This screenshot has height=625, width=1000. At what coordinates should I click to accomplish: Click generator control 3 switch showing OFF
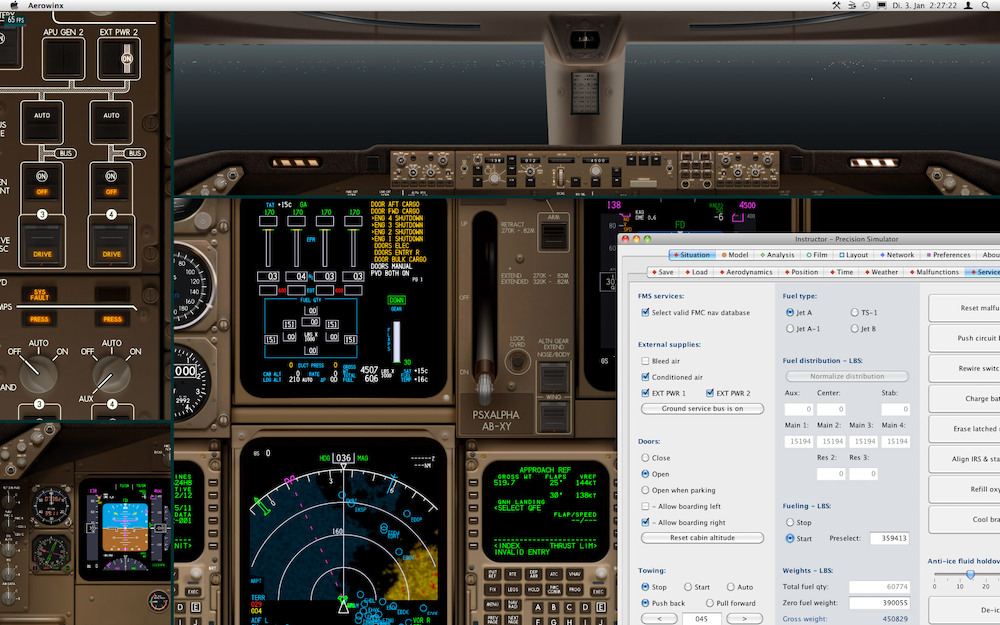[x=42, y=184]
